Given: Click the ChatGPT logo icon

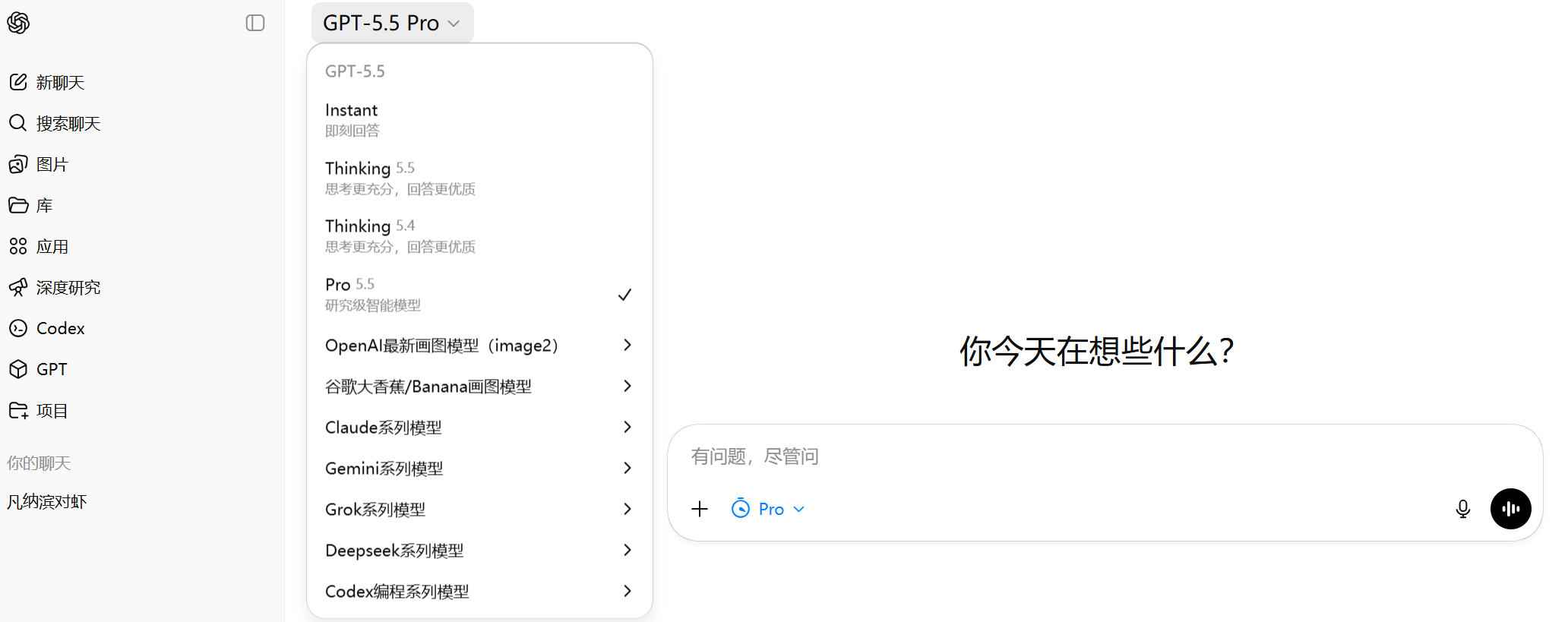Looking at the screenshot, I should click(18, 23).
